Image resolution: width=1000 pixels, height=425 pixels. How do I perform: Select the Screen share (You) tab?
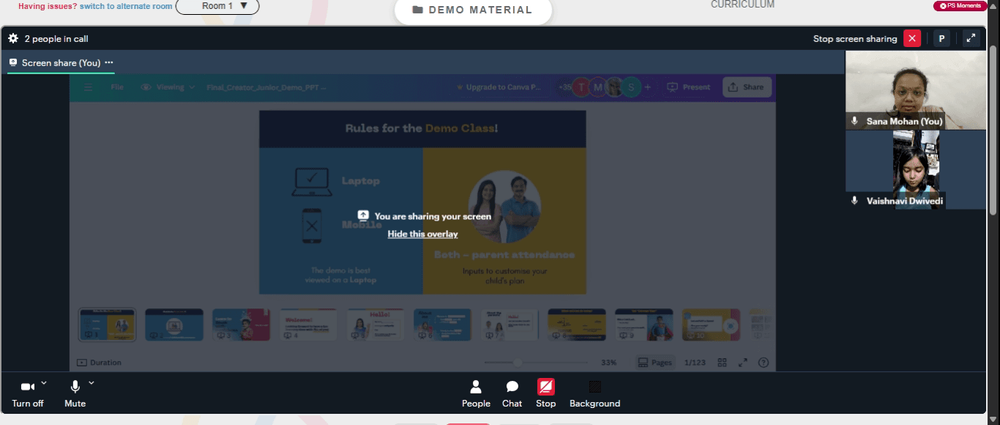pos(61,63)
